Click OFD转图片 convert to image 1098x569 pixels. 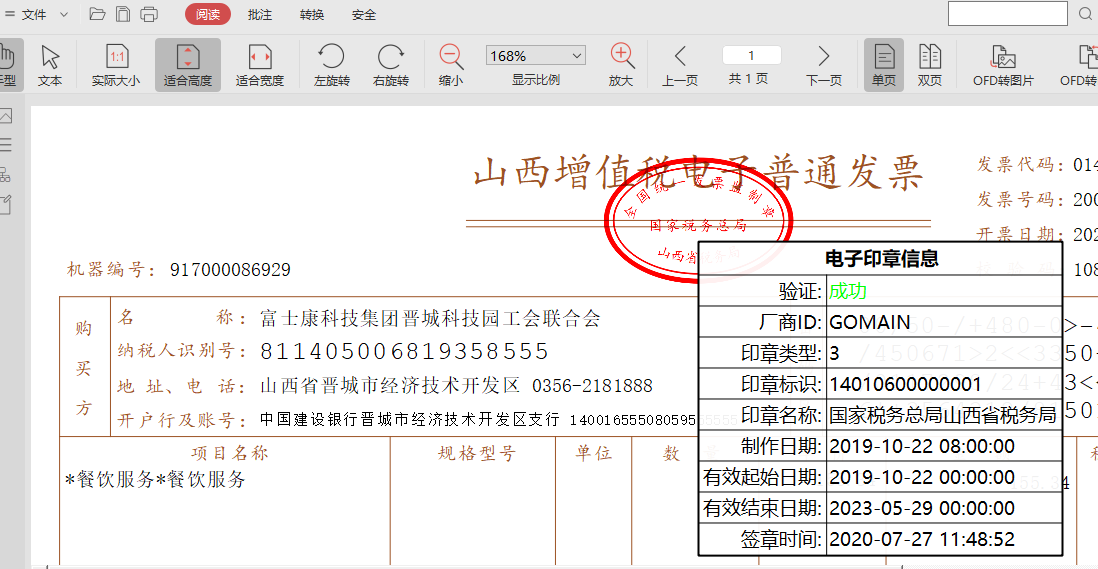click(x=1003, y=64)
